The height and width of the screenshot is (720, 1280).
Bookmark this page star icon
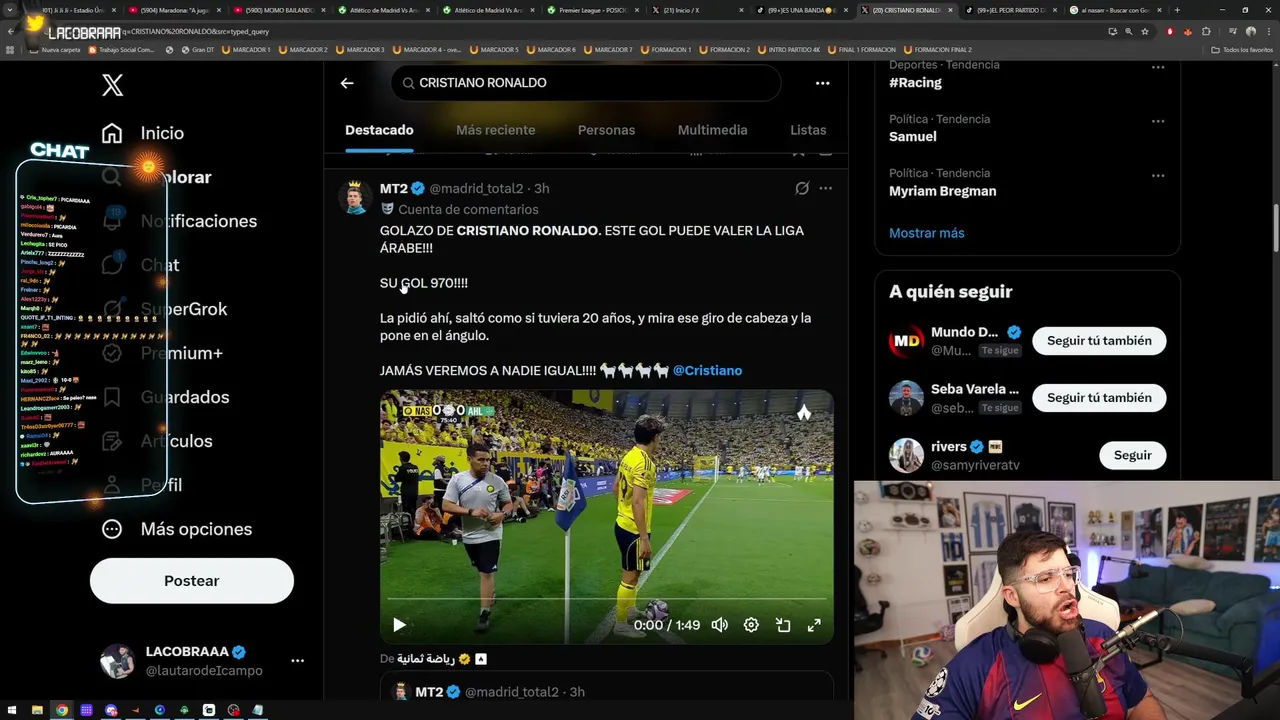pyautogui.click(x=1145, y=31)
